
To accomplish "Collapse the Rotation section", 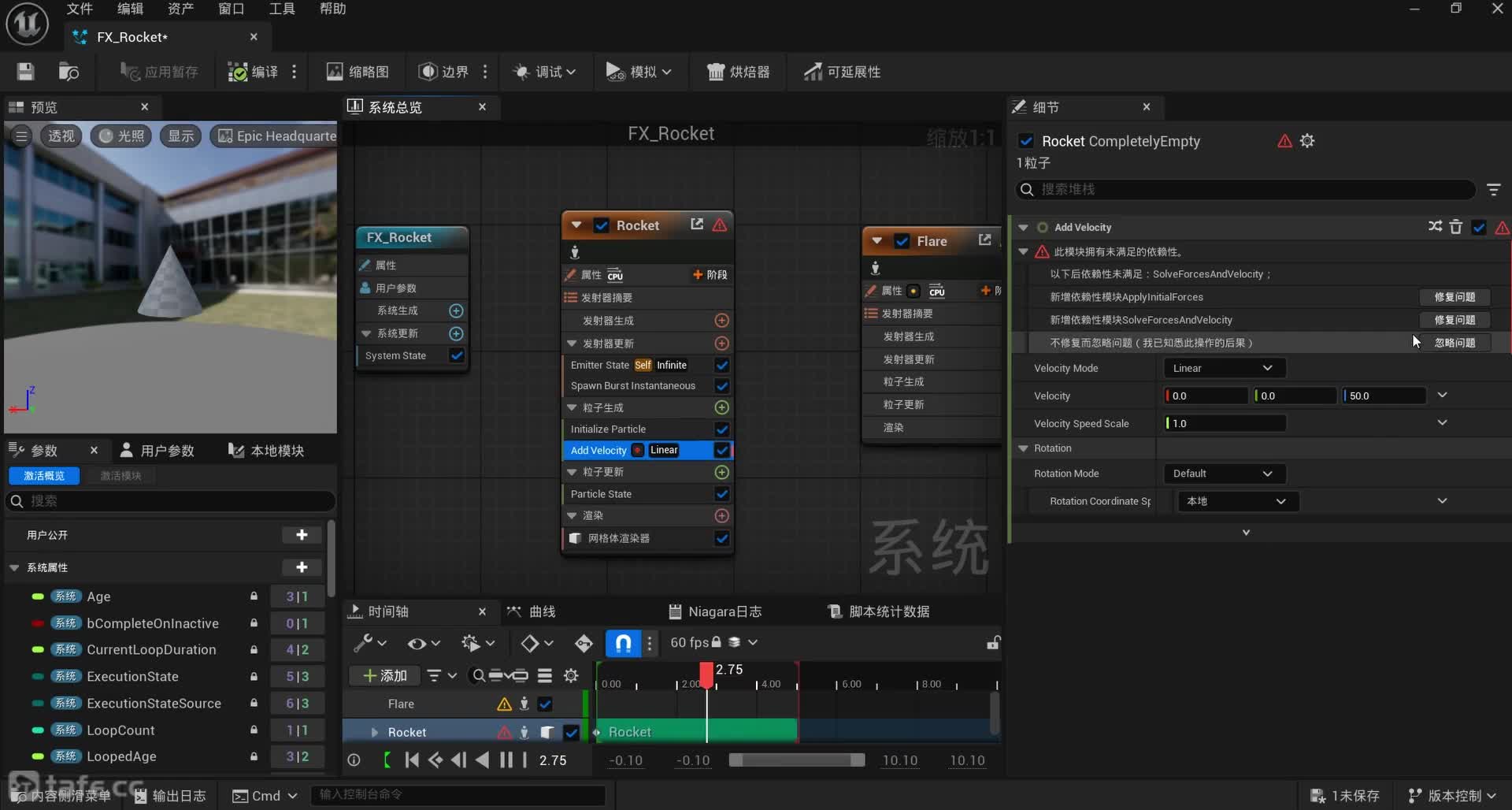I will pyautogui.click(x=1024, y=448).
